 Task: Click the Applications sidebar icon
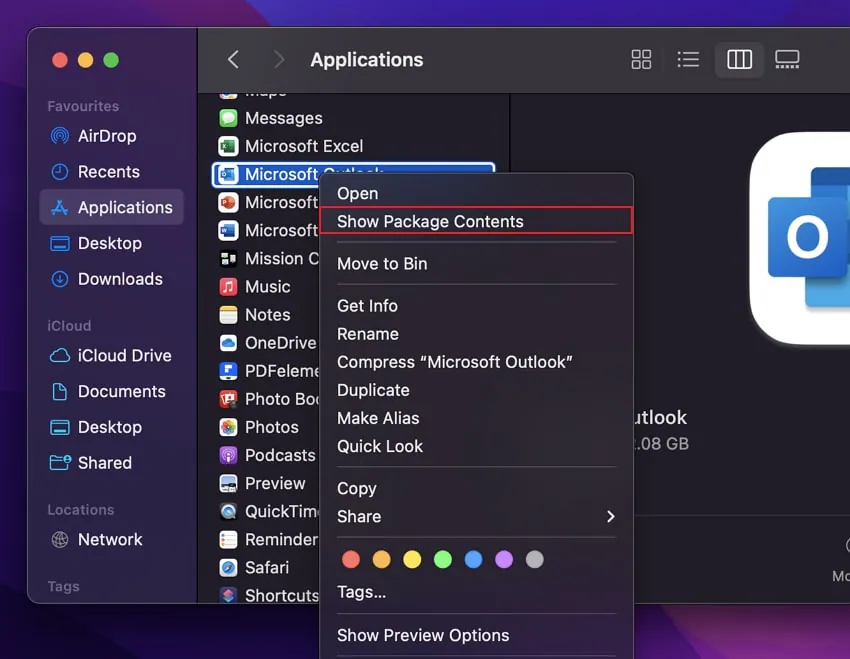(x=60, y=208)
